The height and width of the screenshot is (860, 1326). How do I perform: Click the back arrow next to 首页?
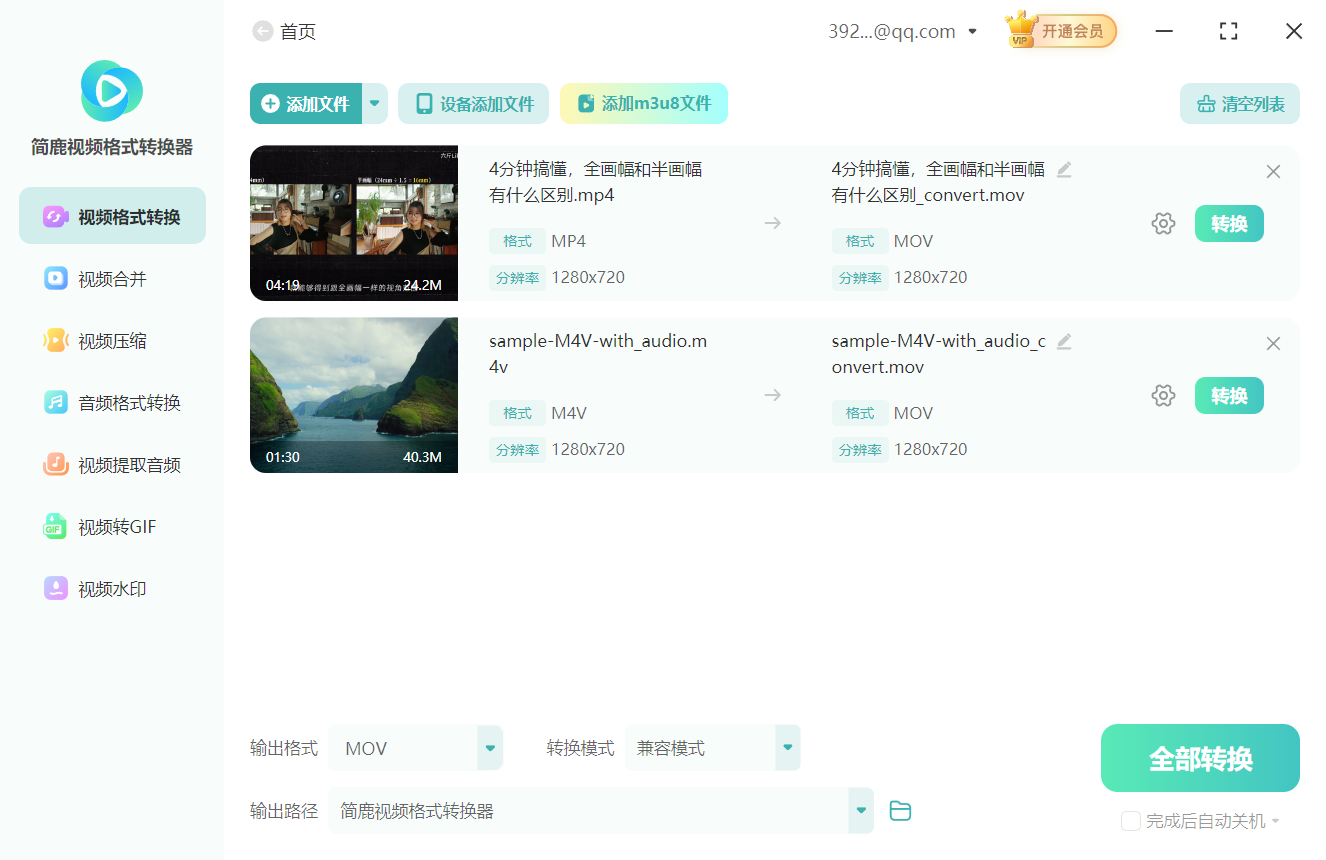[262, 31]
